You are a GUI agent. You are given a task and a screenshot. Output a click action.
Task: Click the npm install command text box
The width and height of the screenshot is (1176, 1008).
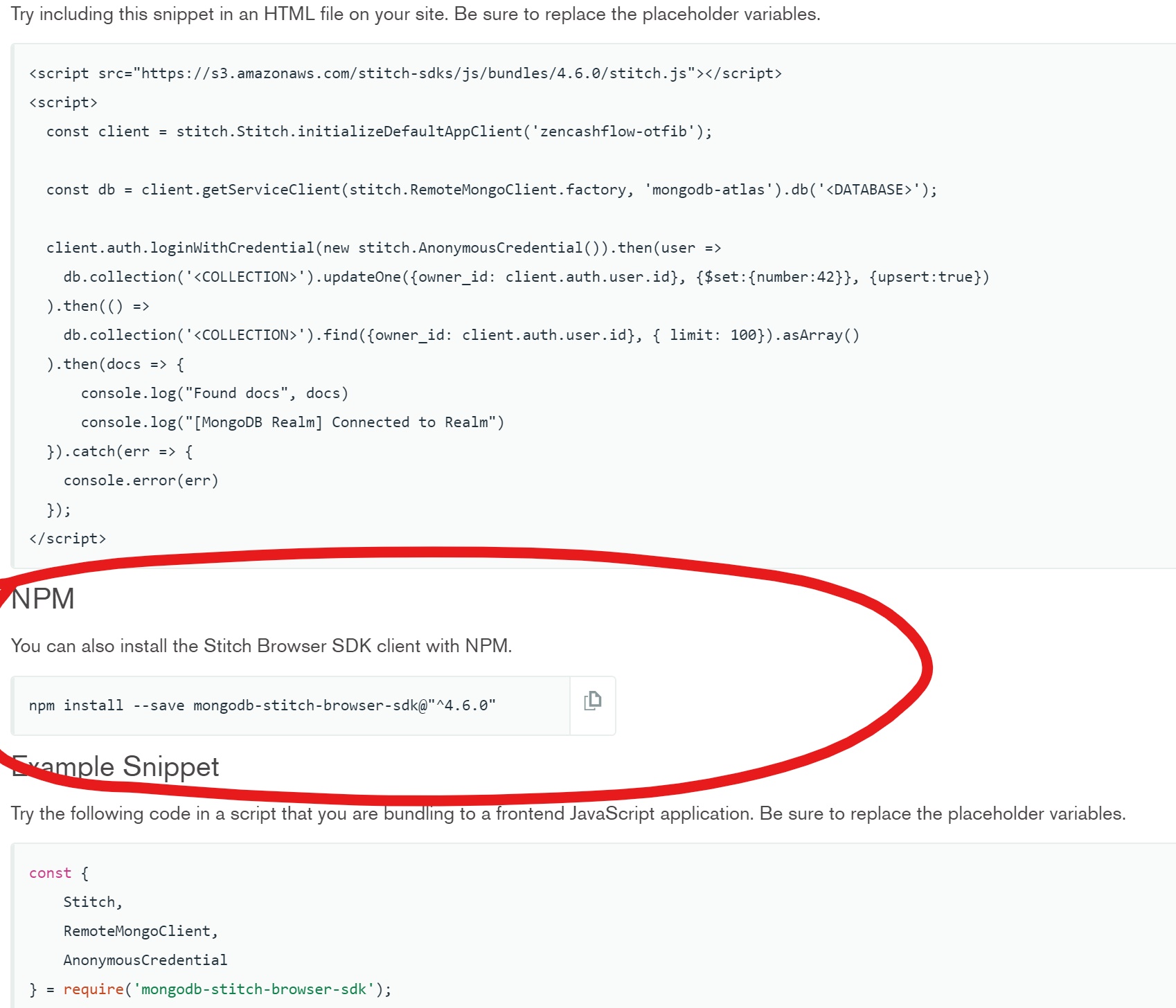pyautogui.click(x=291, y=705)
